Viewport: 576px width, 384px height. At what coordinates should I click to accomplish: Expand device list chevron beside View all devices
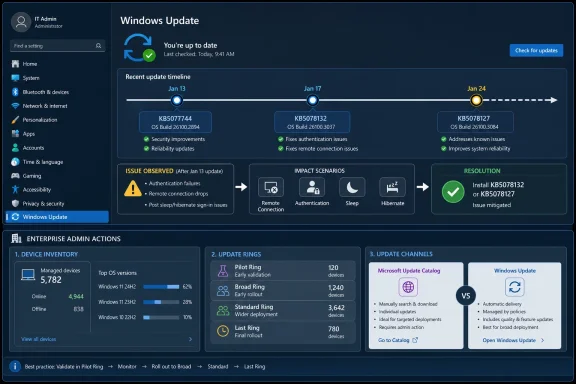[x=190, y=339]
